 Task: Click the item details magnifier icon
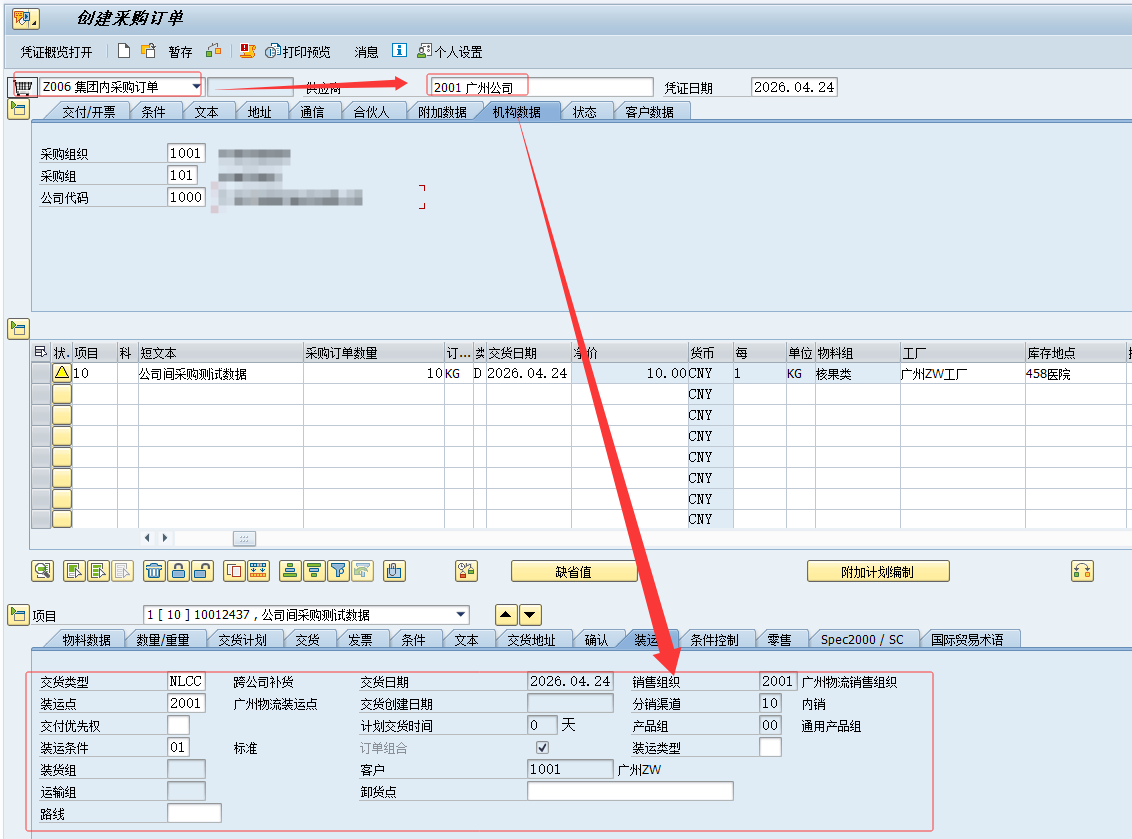coord(42,571)
